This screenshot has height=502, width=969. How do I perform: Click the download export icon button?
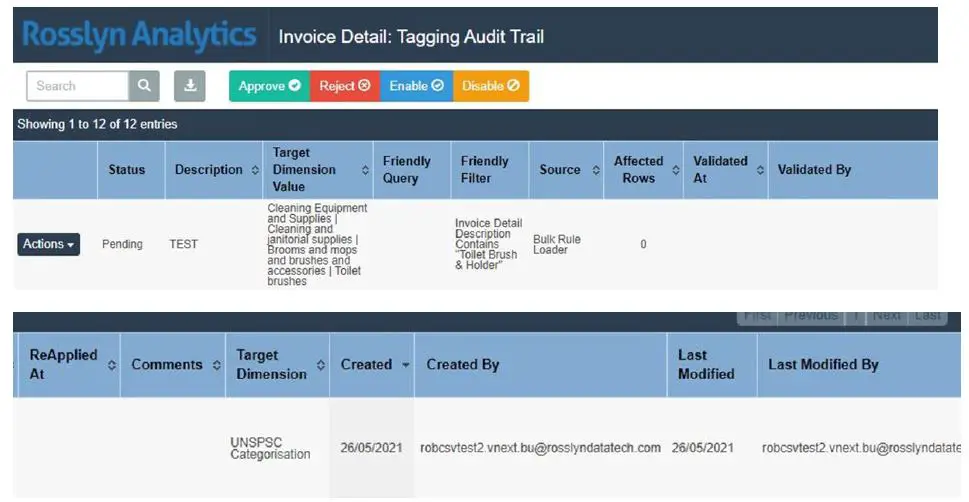[x=190, y=86]
